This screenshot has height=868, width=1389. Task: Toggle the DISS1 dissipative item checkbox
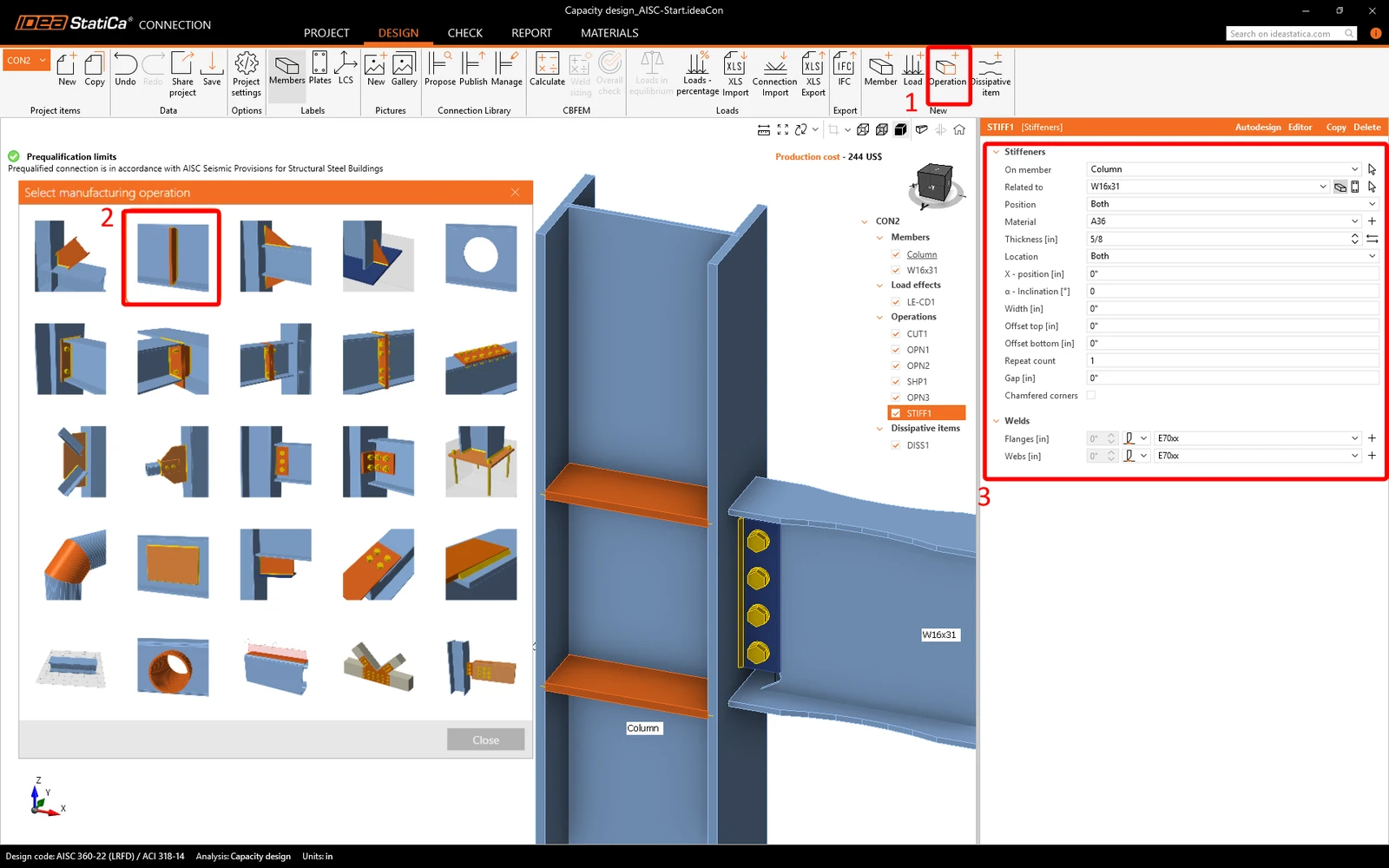click(x=896, y=445)
